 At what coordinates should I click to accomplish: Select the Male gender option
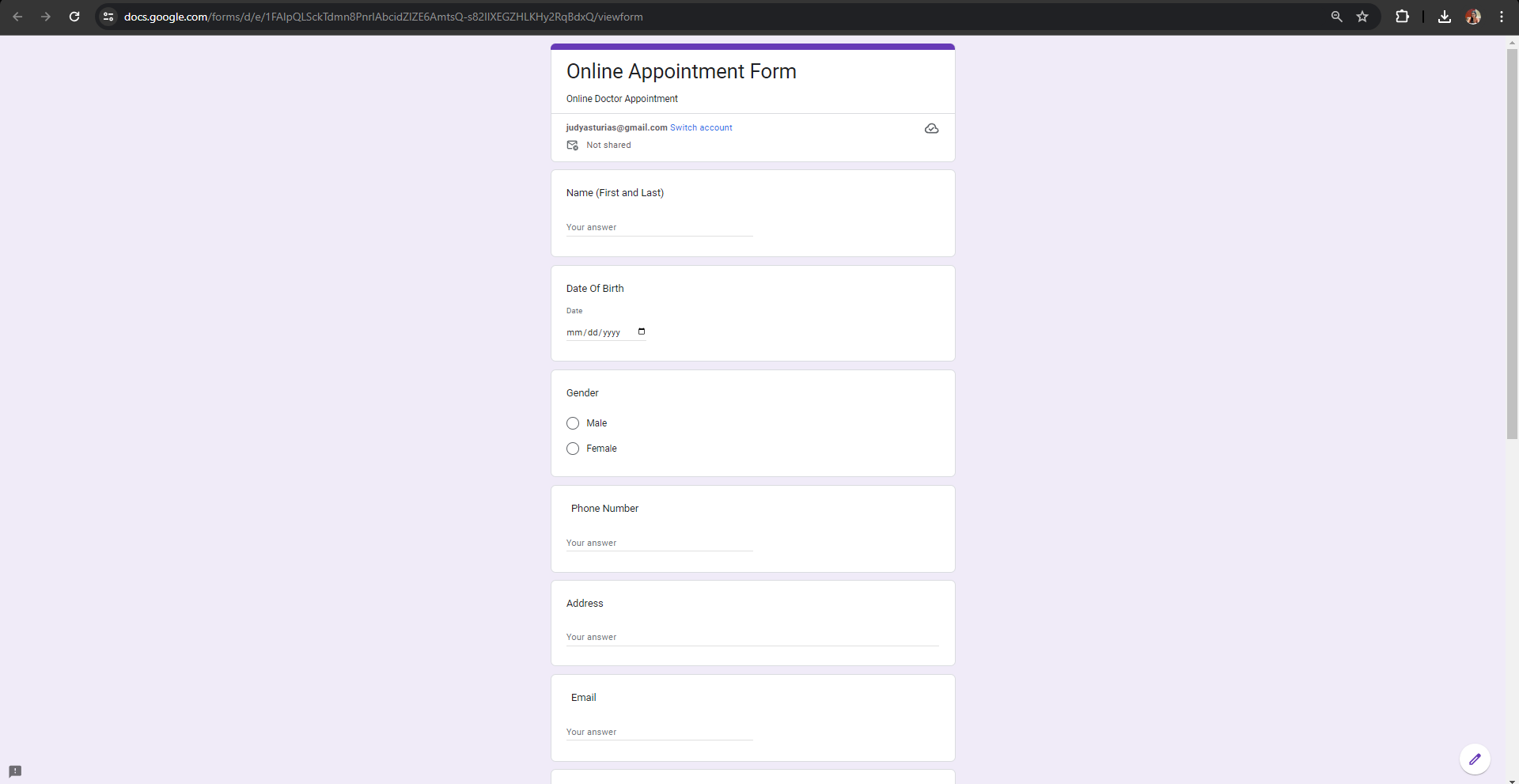(x=572, y=423)
